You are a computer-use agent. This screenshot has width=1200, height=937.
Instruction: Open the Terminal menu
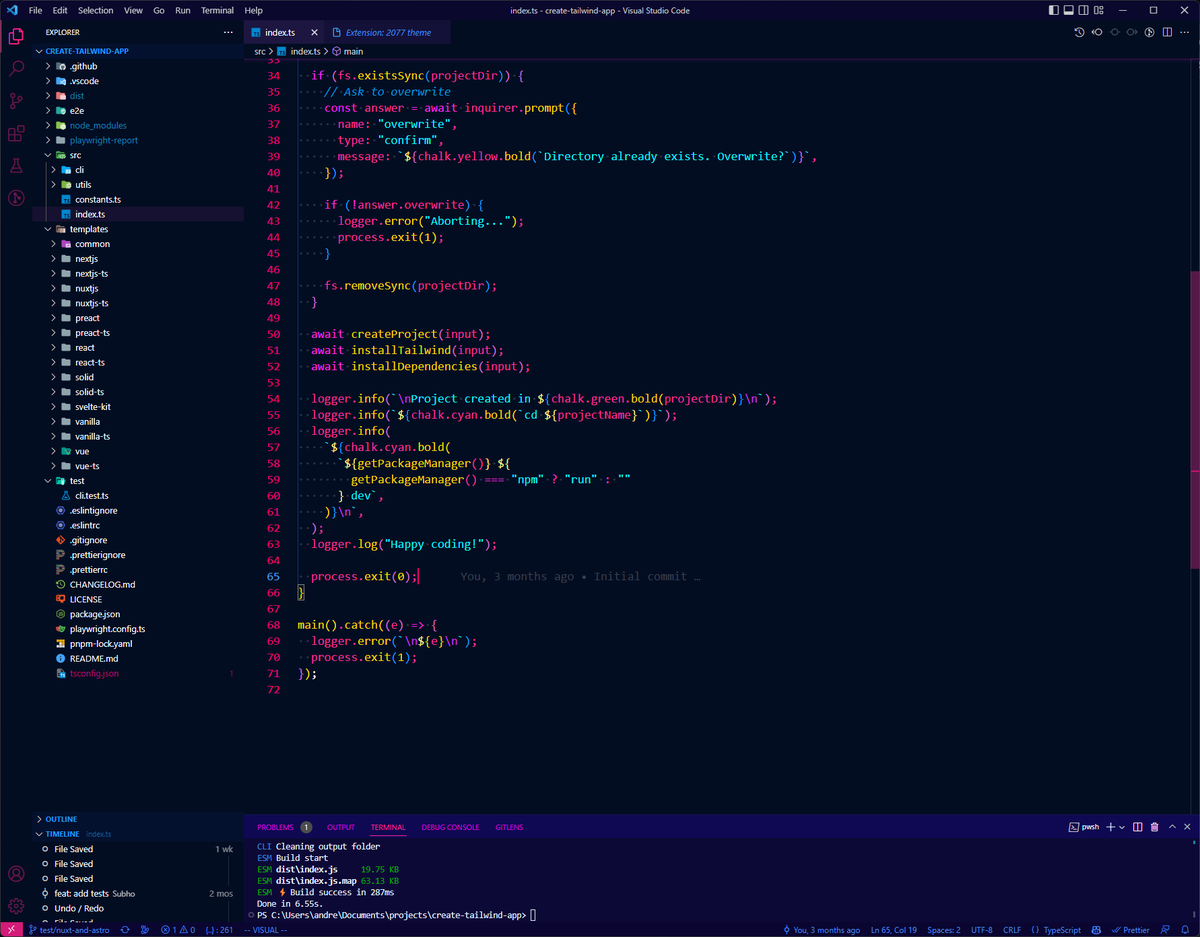217,10
